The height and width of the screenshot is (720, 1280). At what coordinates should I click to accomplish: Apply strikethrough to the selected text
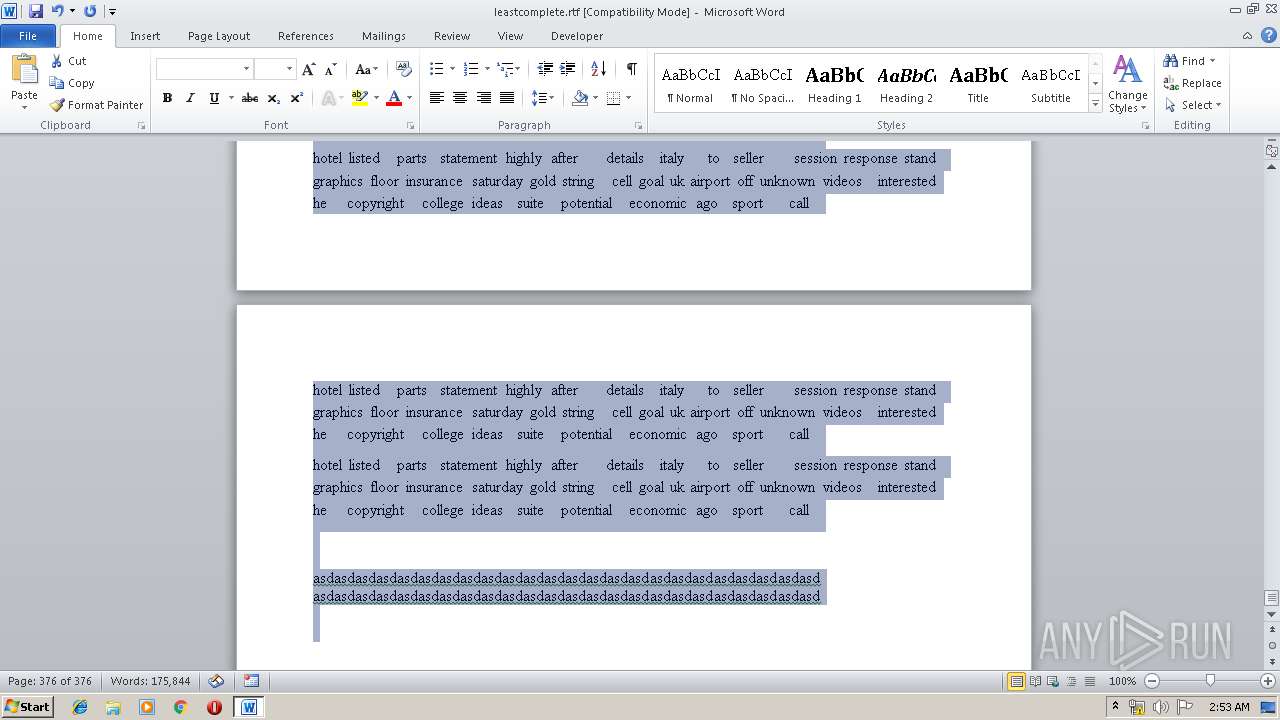click(x=250, y=98)
